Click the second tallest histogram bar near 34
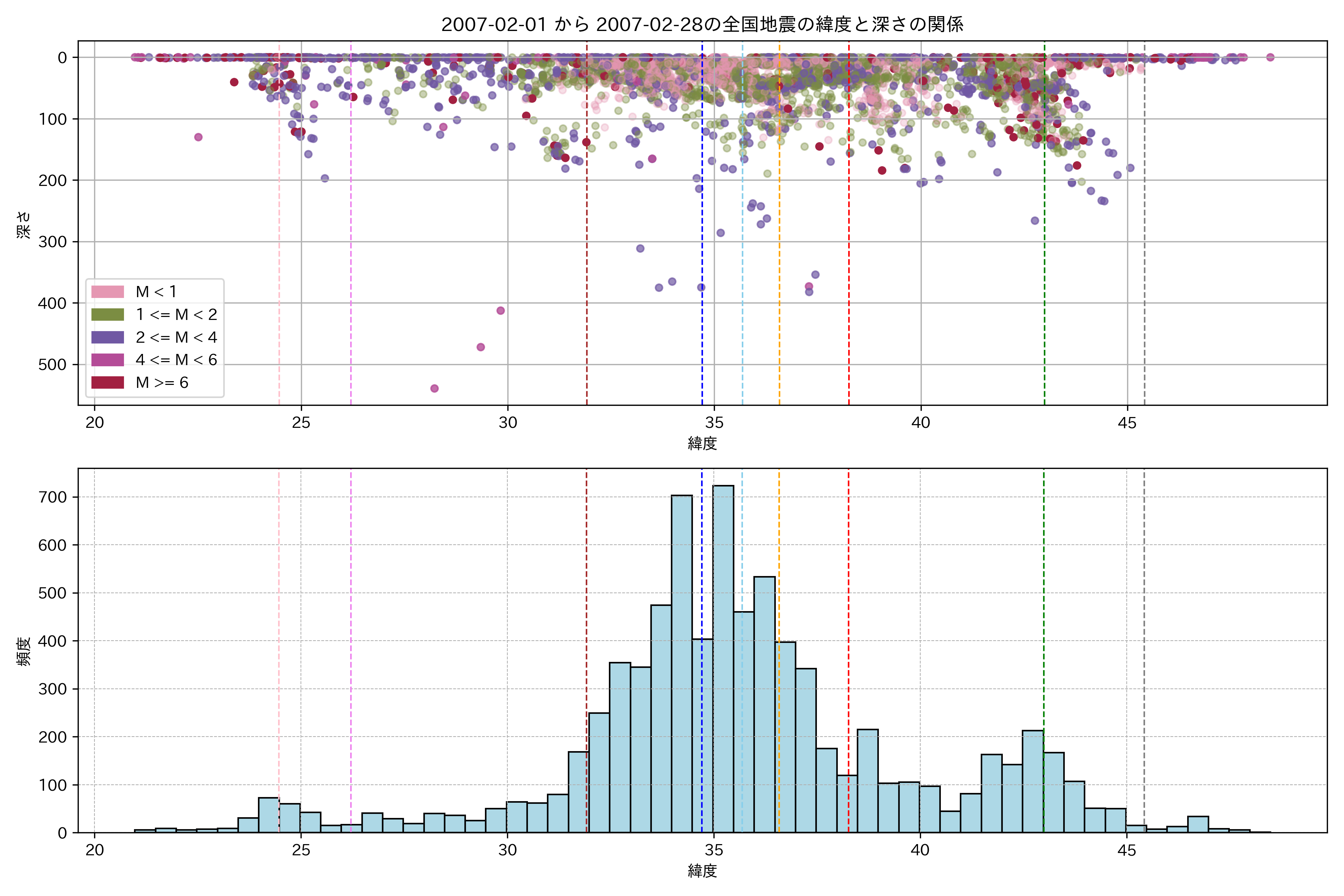 coord(682,663)
